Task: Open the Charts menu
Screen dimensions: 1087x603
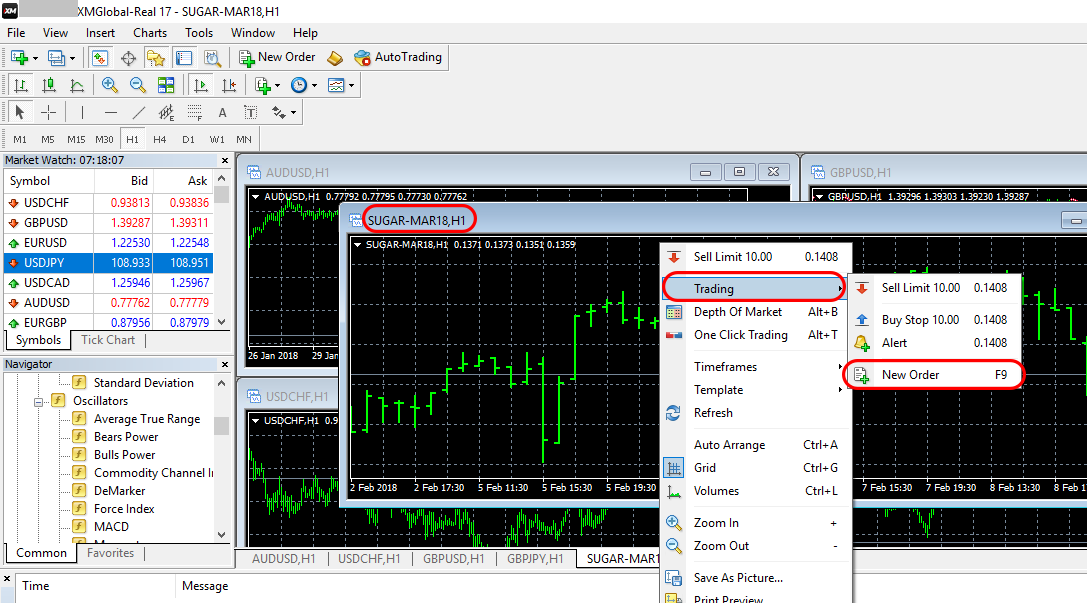Action: tap(150, 33)
